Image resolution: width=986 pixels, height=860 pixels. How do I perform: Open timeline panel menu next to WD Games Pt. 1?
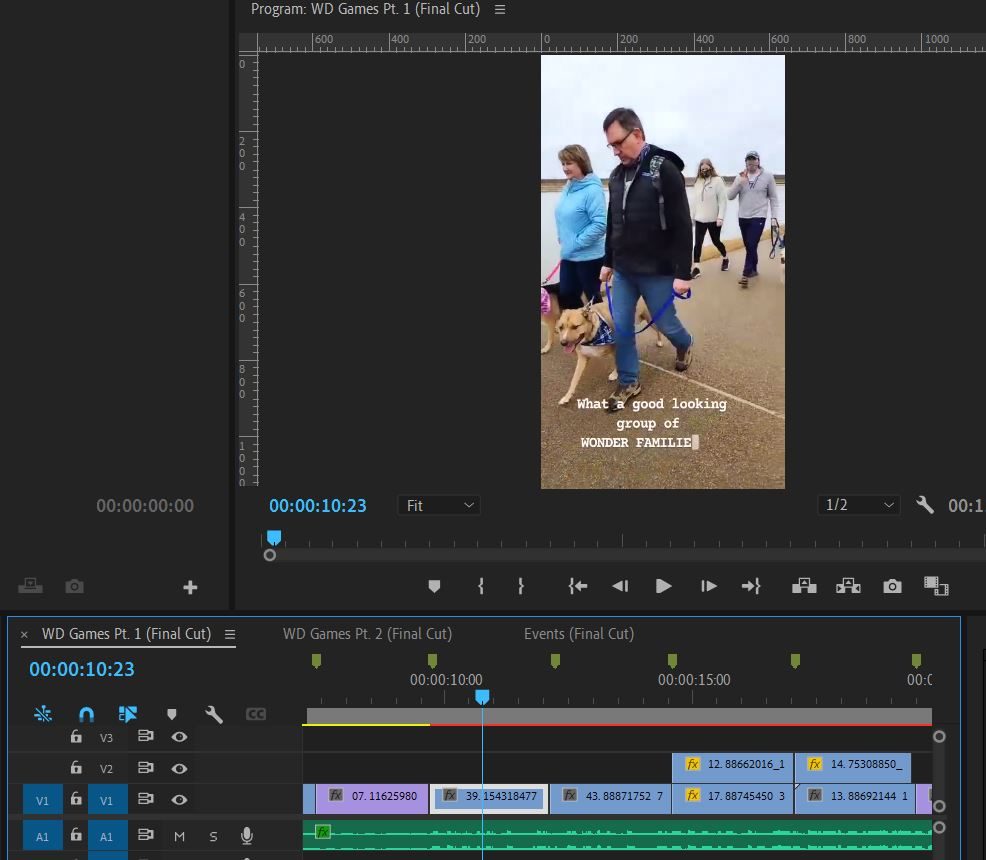[230, 634]
